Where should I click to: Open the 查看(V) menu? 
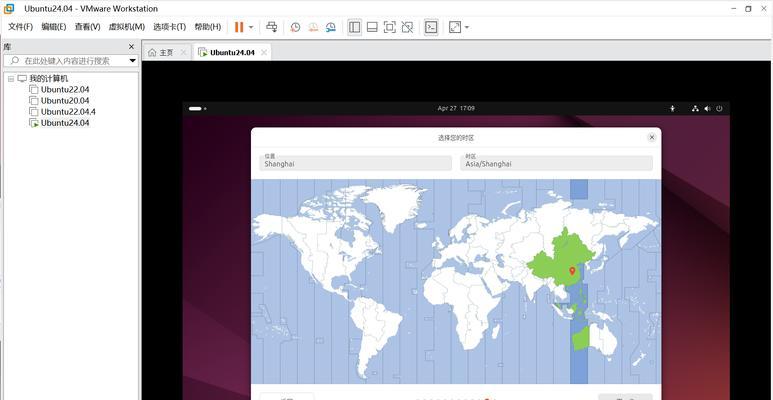point(87,27)
